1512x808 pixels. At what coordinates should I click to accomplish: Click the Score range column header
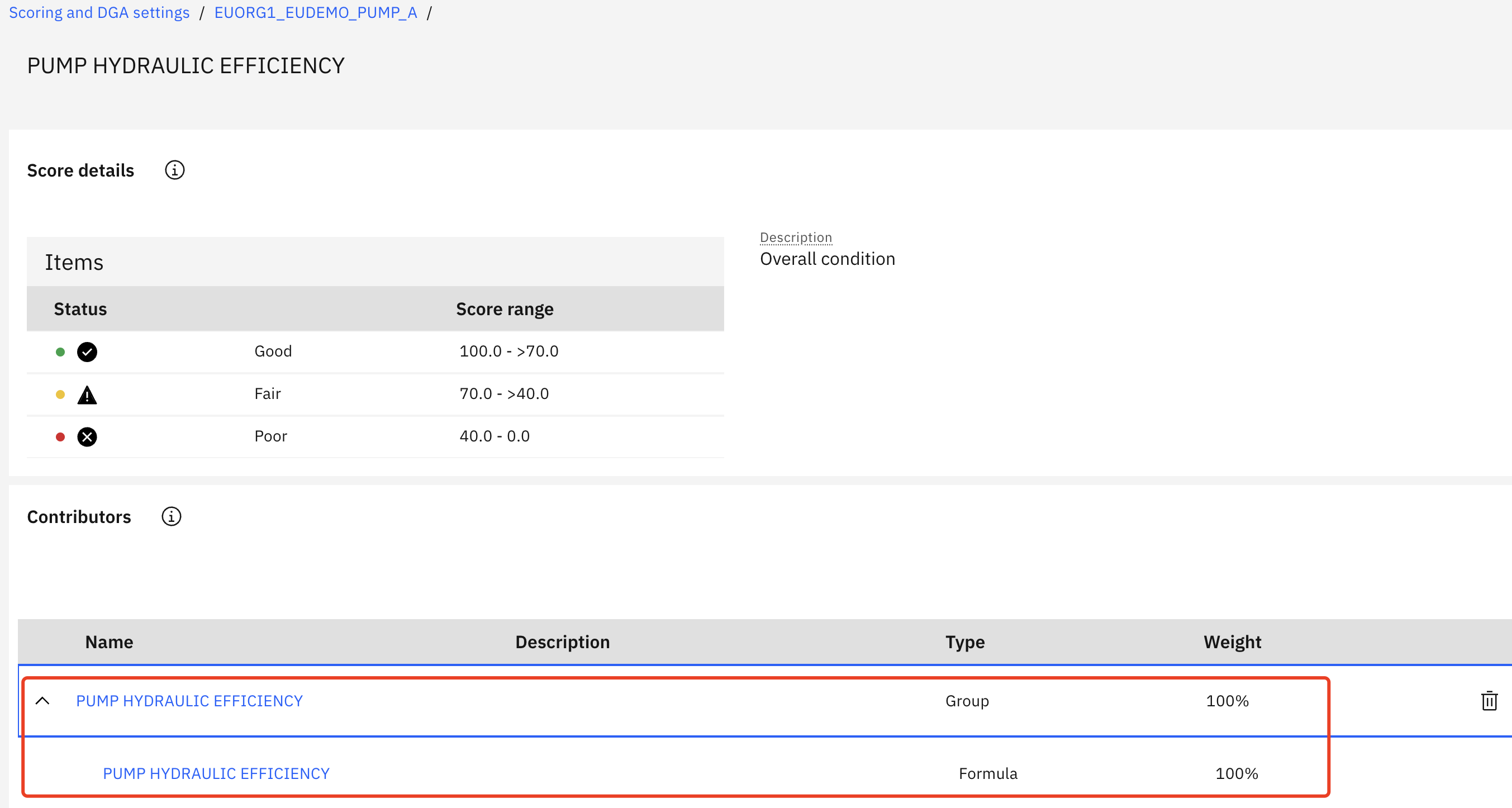(505, 308)
